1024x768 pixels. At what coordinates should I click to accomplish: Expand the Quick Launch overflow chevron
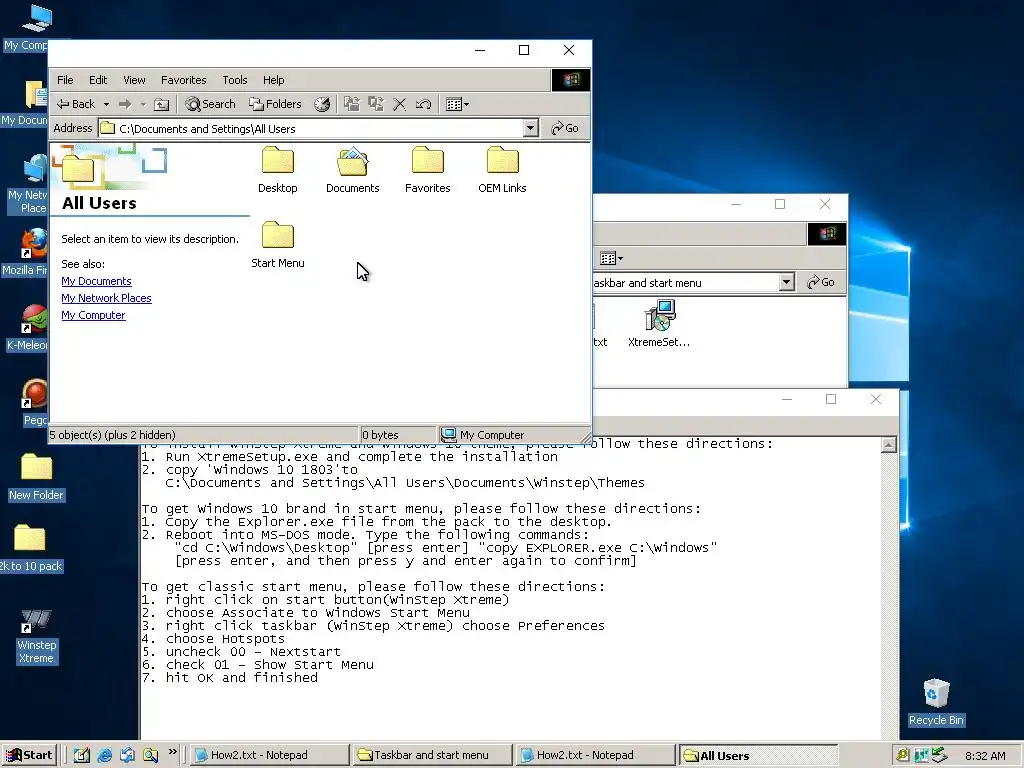point(172,752)
